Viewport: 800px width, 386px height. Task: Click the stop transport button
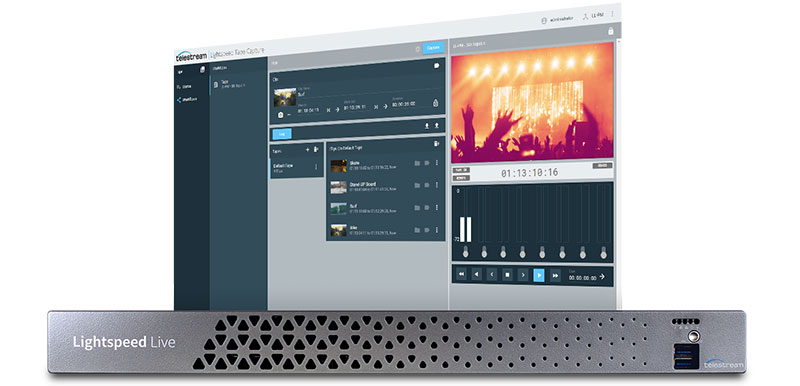pyautogui.click(x=508, y=275)
